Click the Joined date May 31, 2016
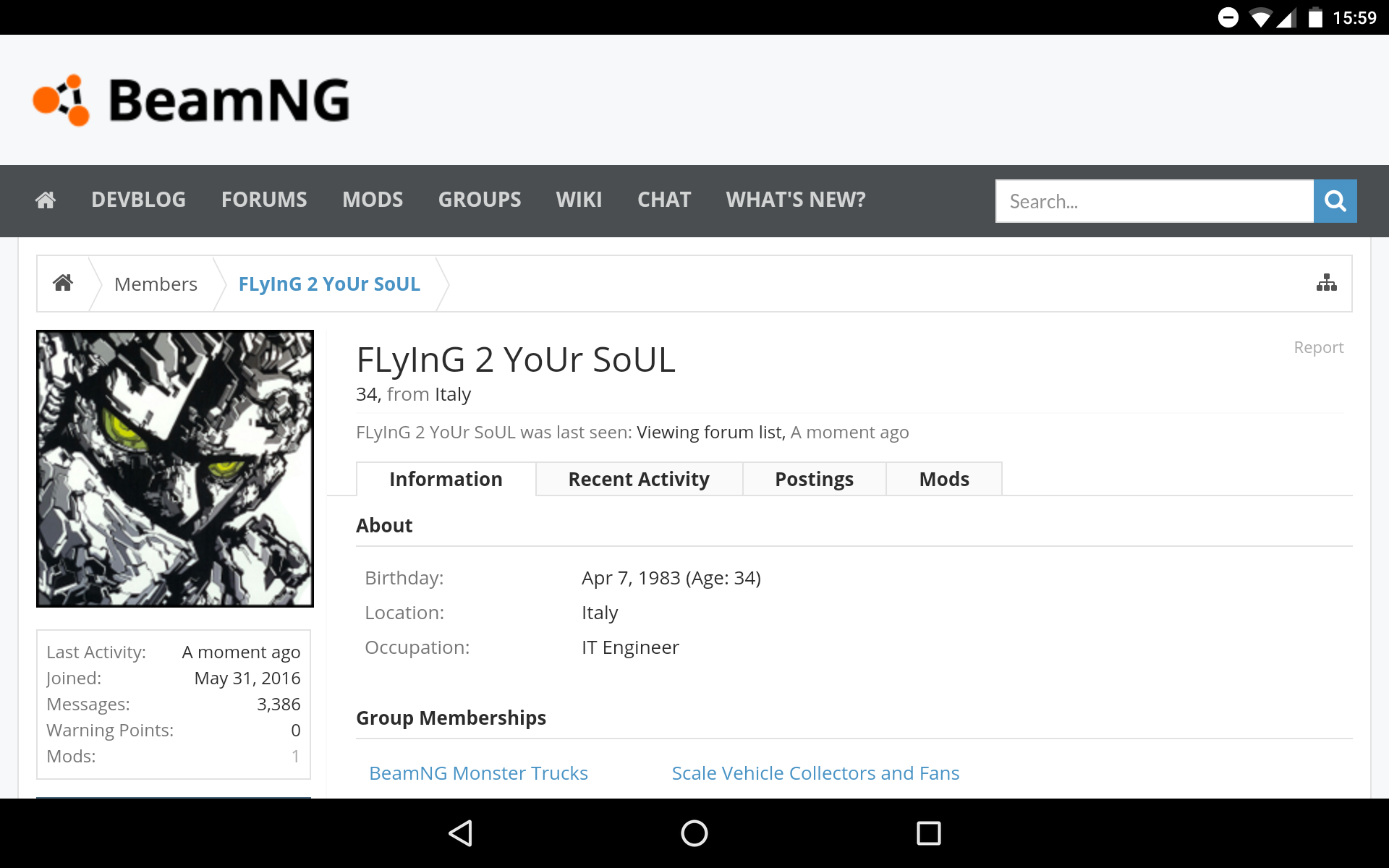 (x=247, y=678)
